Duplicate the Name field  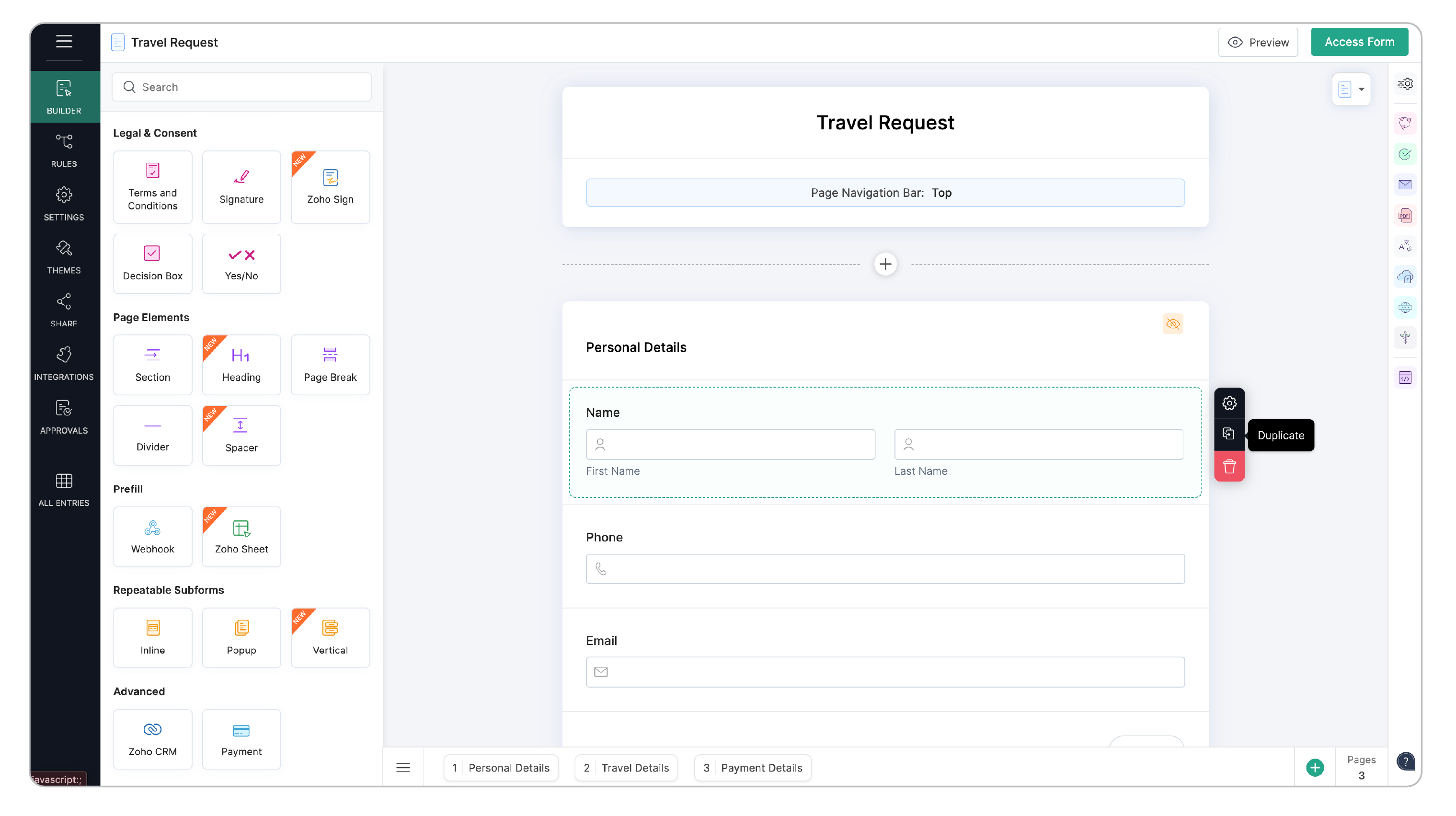click(1229, 434)
